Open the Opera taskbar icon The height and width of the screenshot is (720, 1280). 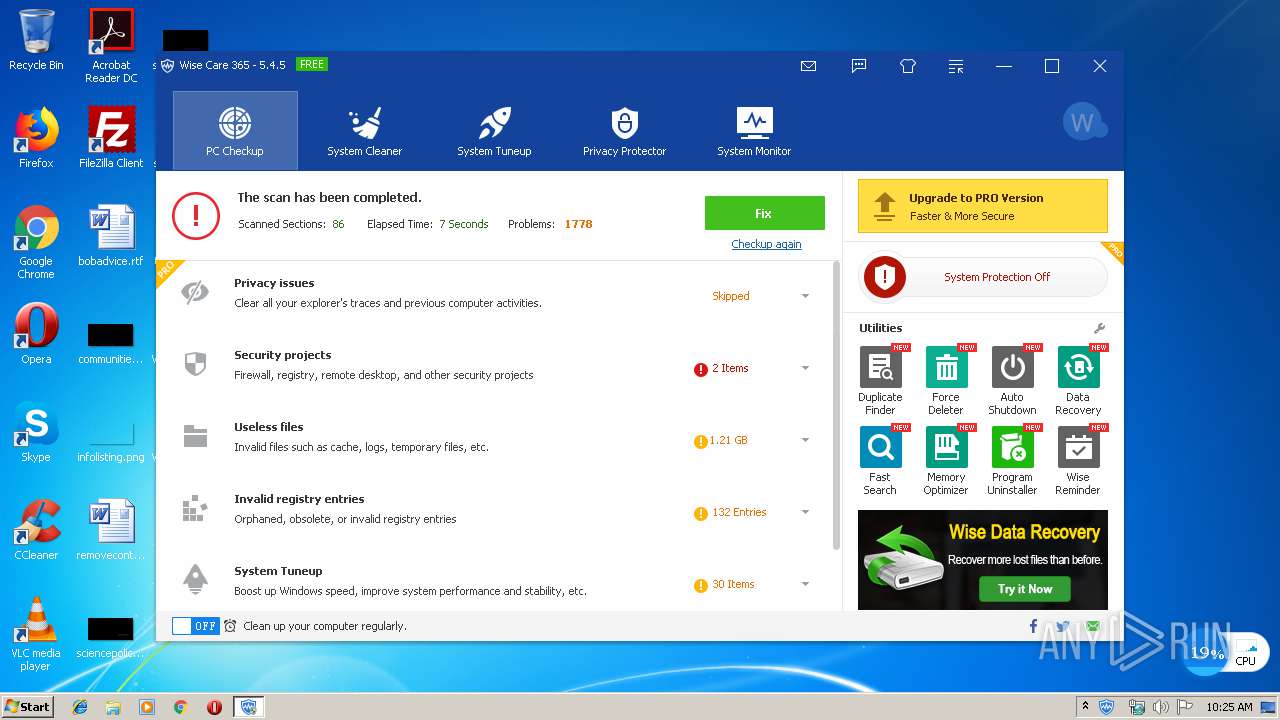(214, 707)
